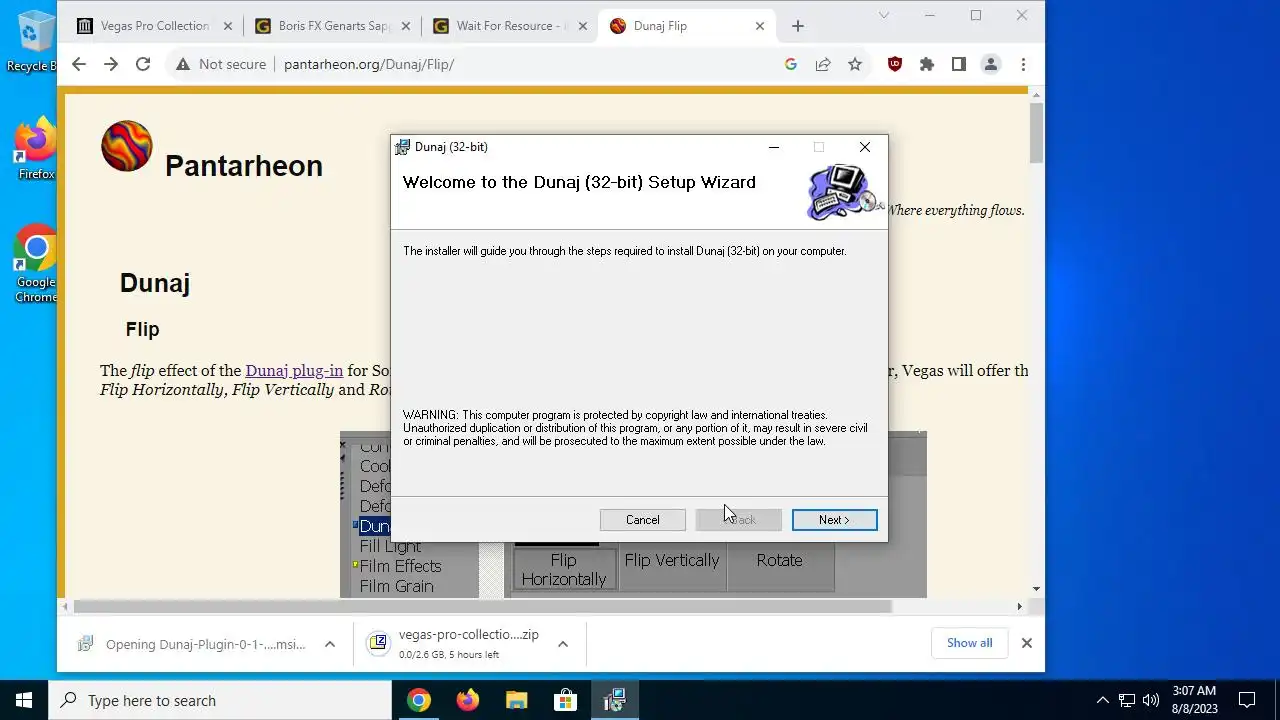The width and height of the screenshot is (1280, 720).
Task: Open File Explorer from the taskbar
Action: click(x=516, y=700)
